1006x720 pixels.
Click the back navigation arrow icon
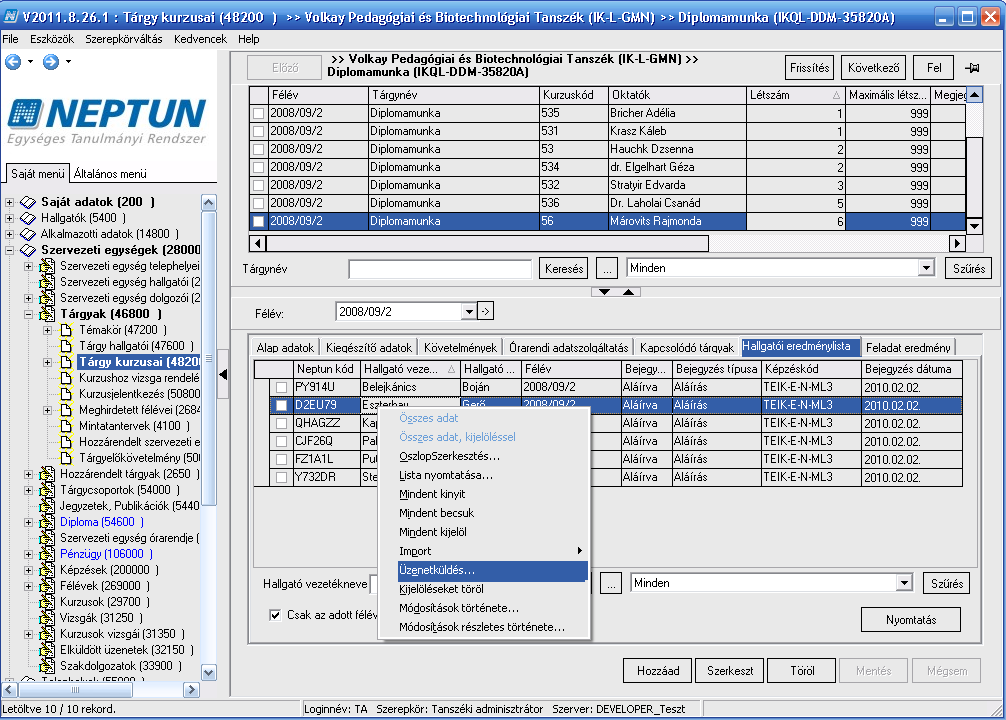click(x=13, y=62)
